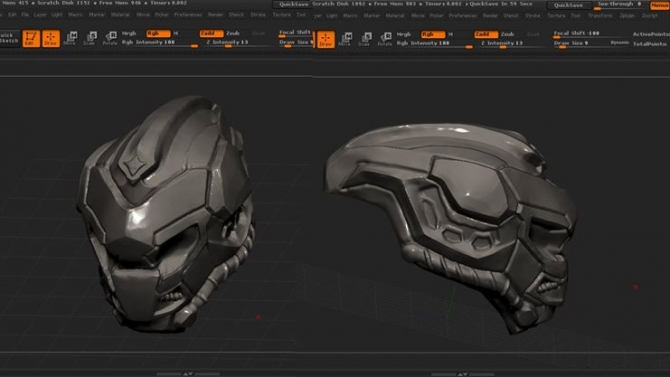Open the Transform menu

(x=600, y=15)
